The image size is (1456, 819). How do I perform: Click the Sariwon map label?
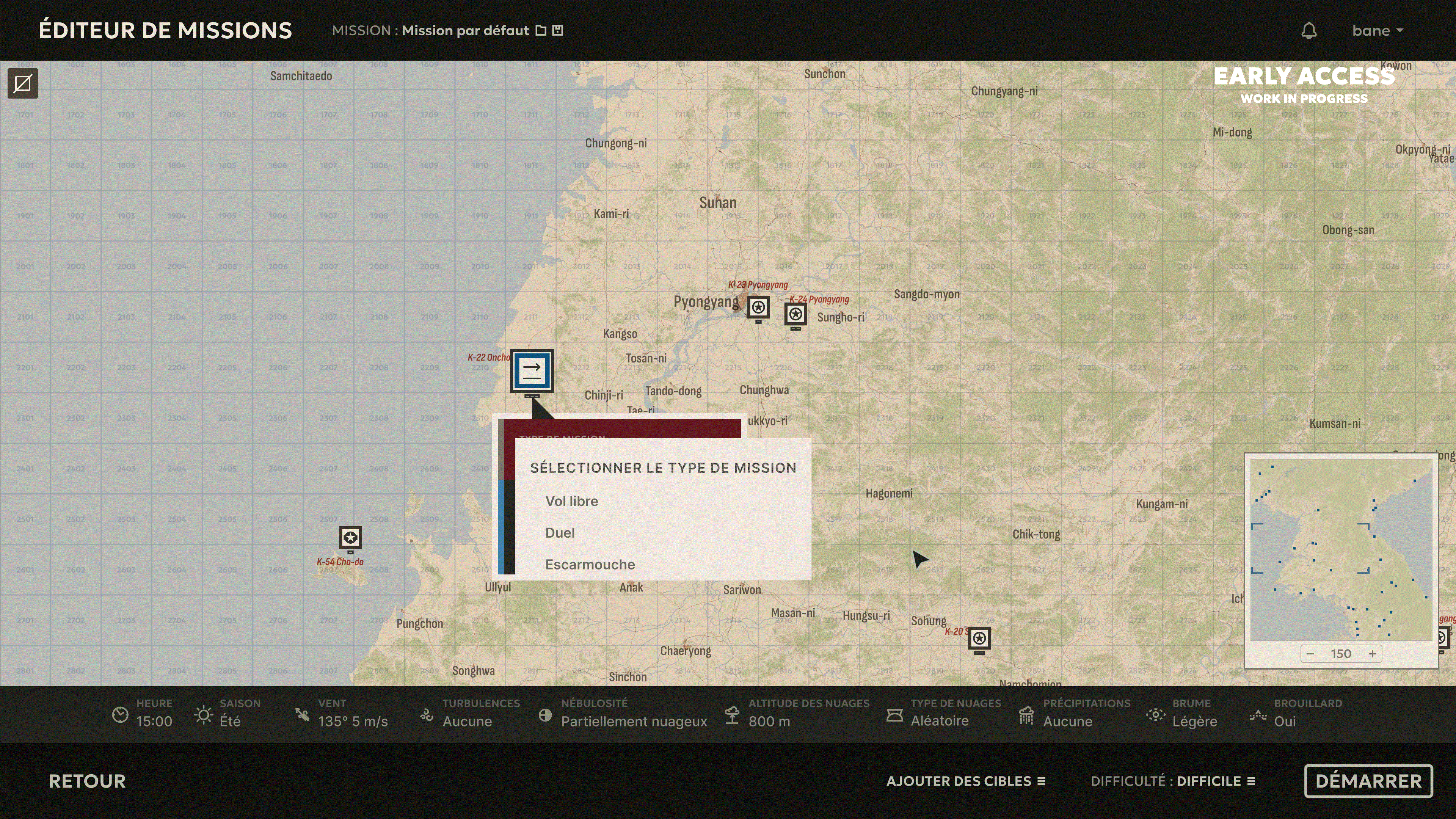(742, 590)
